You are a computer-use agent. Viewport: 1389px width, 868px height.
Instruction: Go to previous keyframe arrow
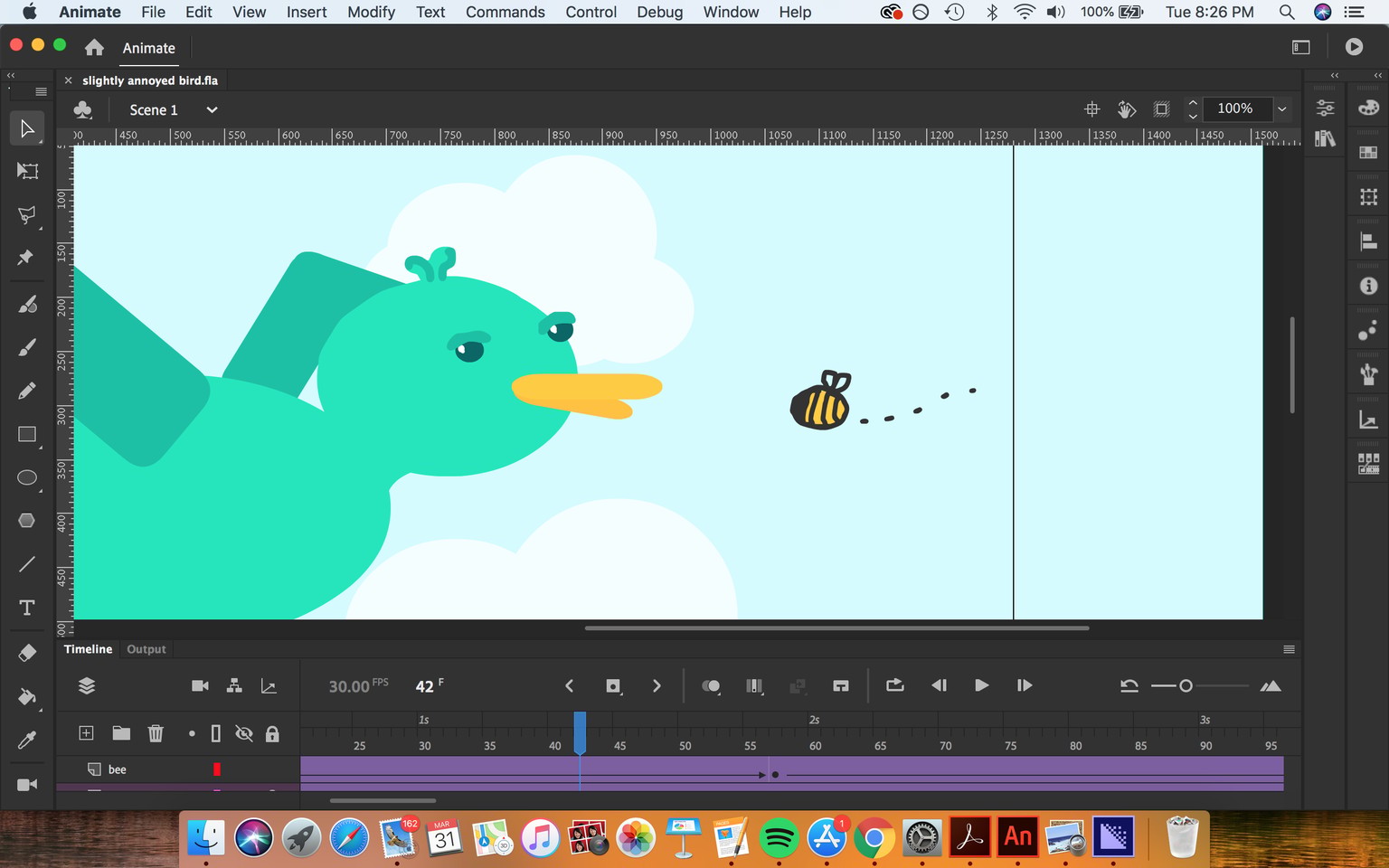tap(569, 686)
